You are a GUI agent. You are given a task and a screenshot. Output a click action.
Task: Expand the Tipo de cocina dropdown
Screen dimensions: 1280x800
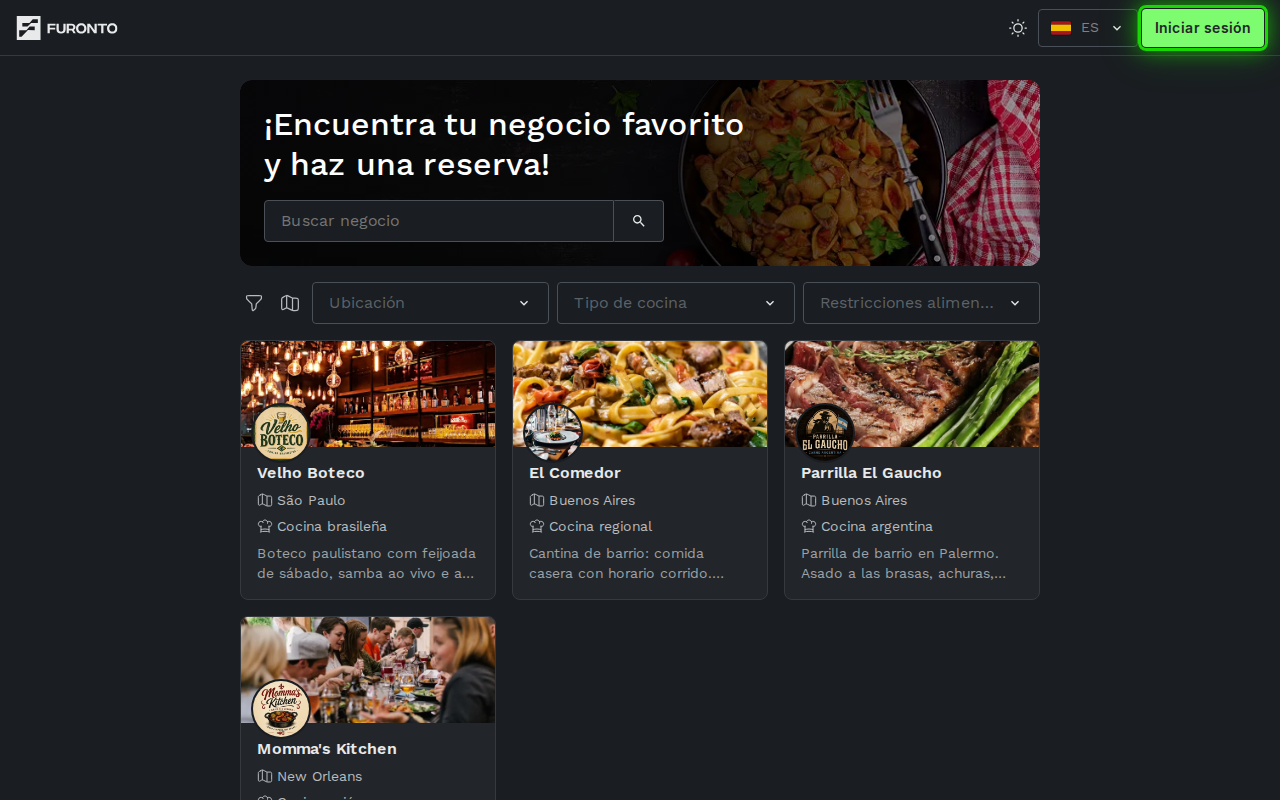pos(676,303)
